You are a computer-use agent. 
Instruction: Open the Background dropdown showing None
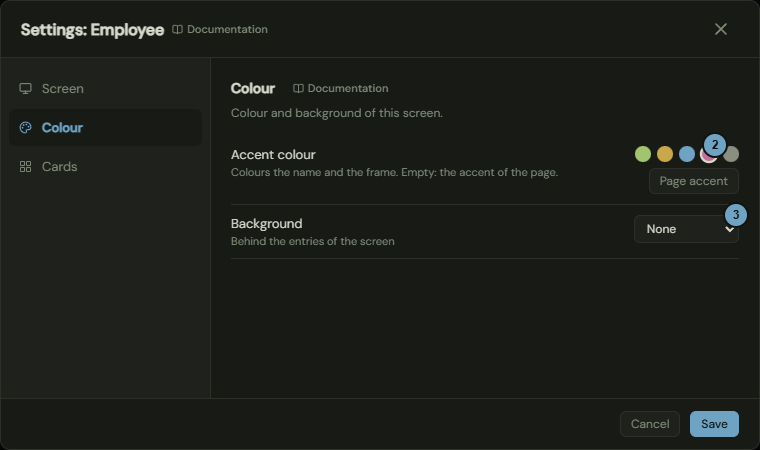click(686, 229)
